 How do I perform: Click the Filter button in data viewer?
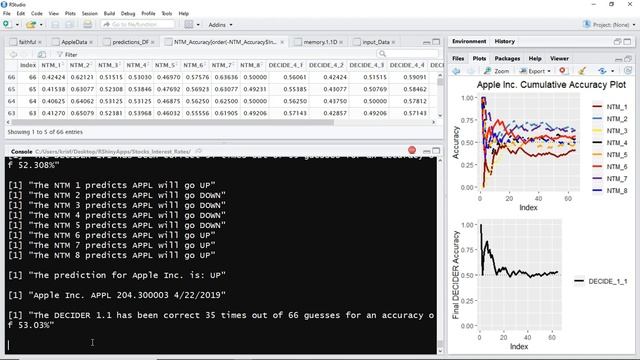pos(67,54)
